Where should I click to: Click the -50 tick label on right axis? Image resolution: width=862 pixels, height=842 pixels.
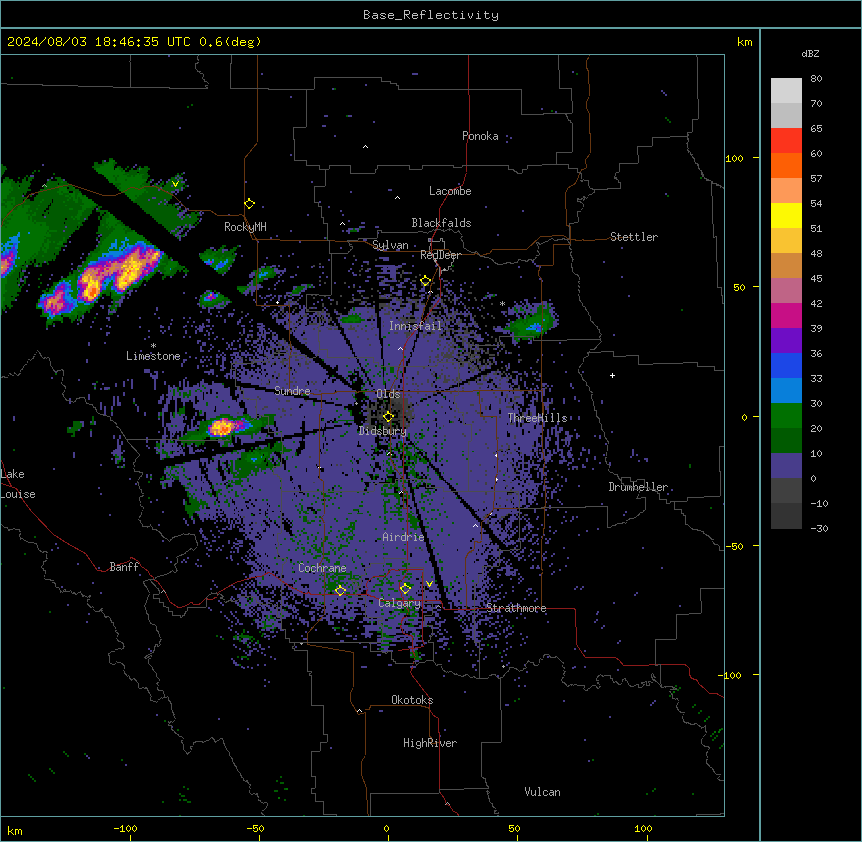[x=734, y=546]
